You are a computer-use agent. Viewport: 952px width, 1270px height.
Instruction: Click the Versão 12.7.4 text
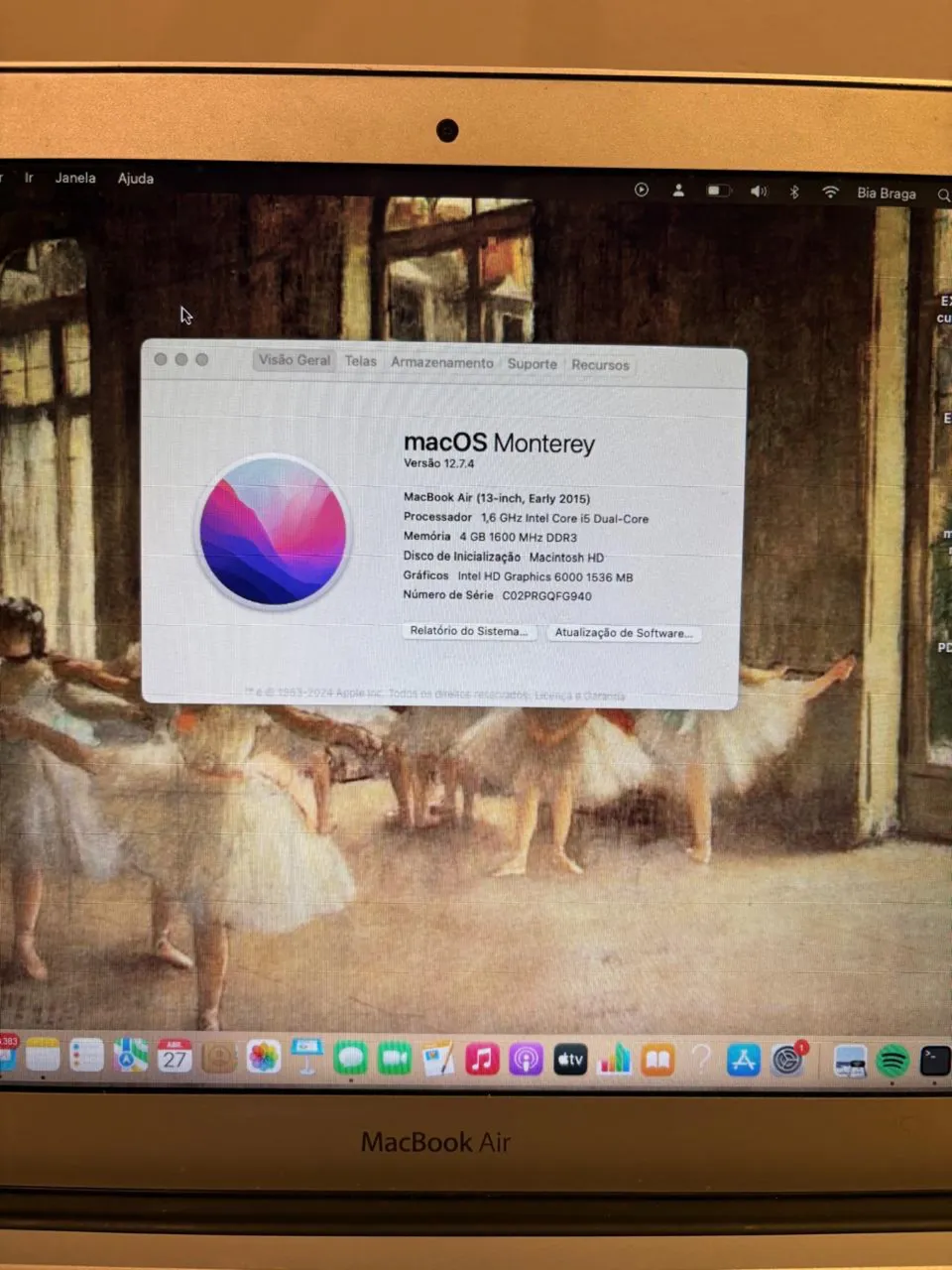click(438, 463)
